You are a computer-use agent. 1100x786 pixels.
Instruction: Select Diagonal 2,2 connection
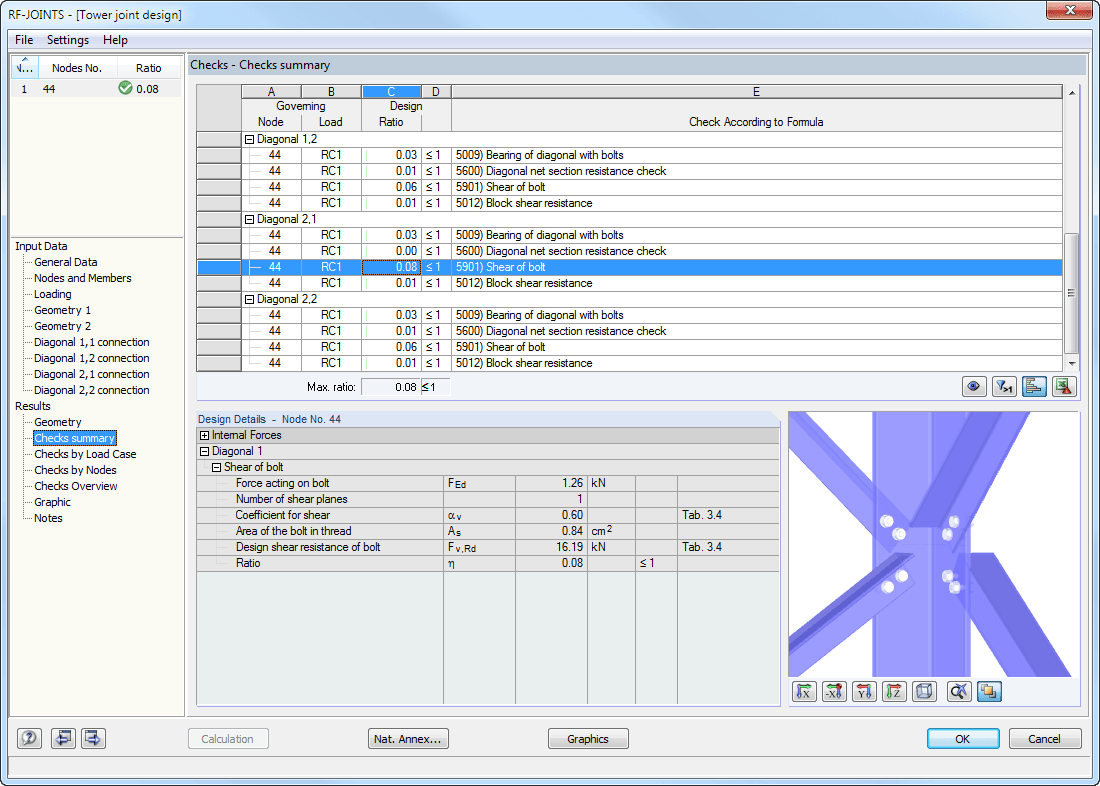coord(92,390)
